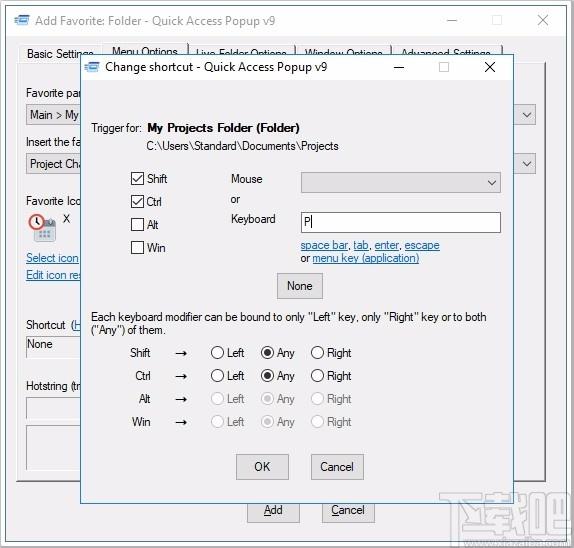This screenshot has height=548, width=574.
Task: Open the Mouse trigger dropdown
Action: (400, 182)
